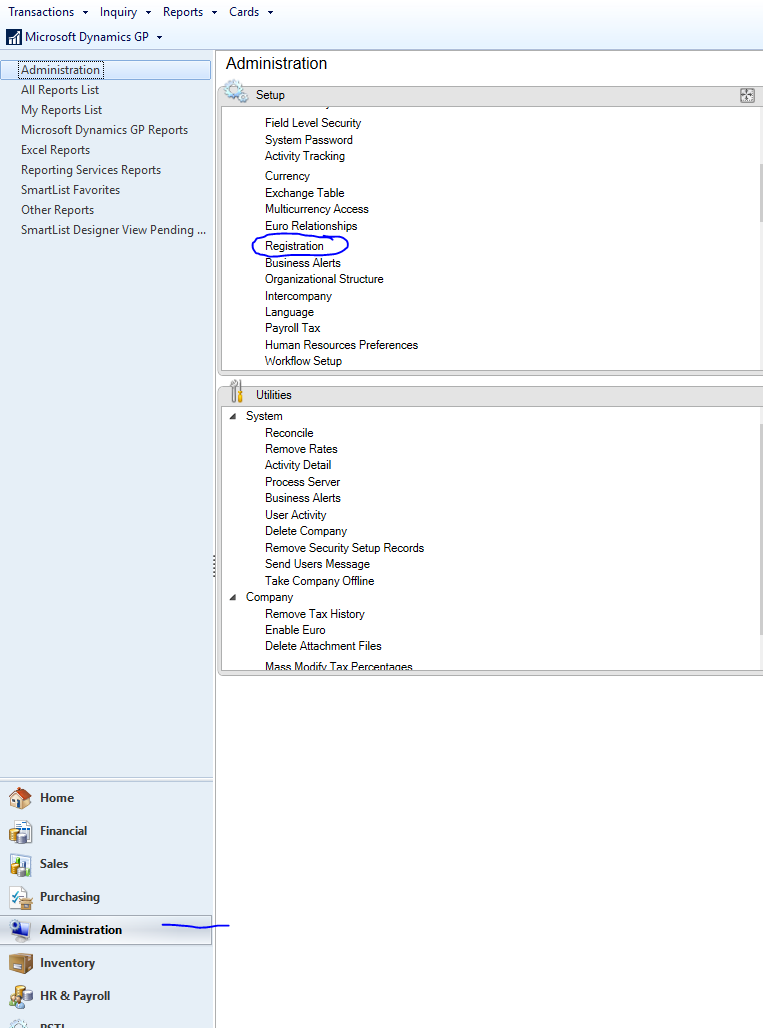Click the Setup gears icon
This screenshot has width=763, height=1028.
pyautogui.click(x=235, y=92)
